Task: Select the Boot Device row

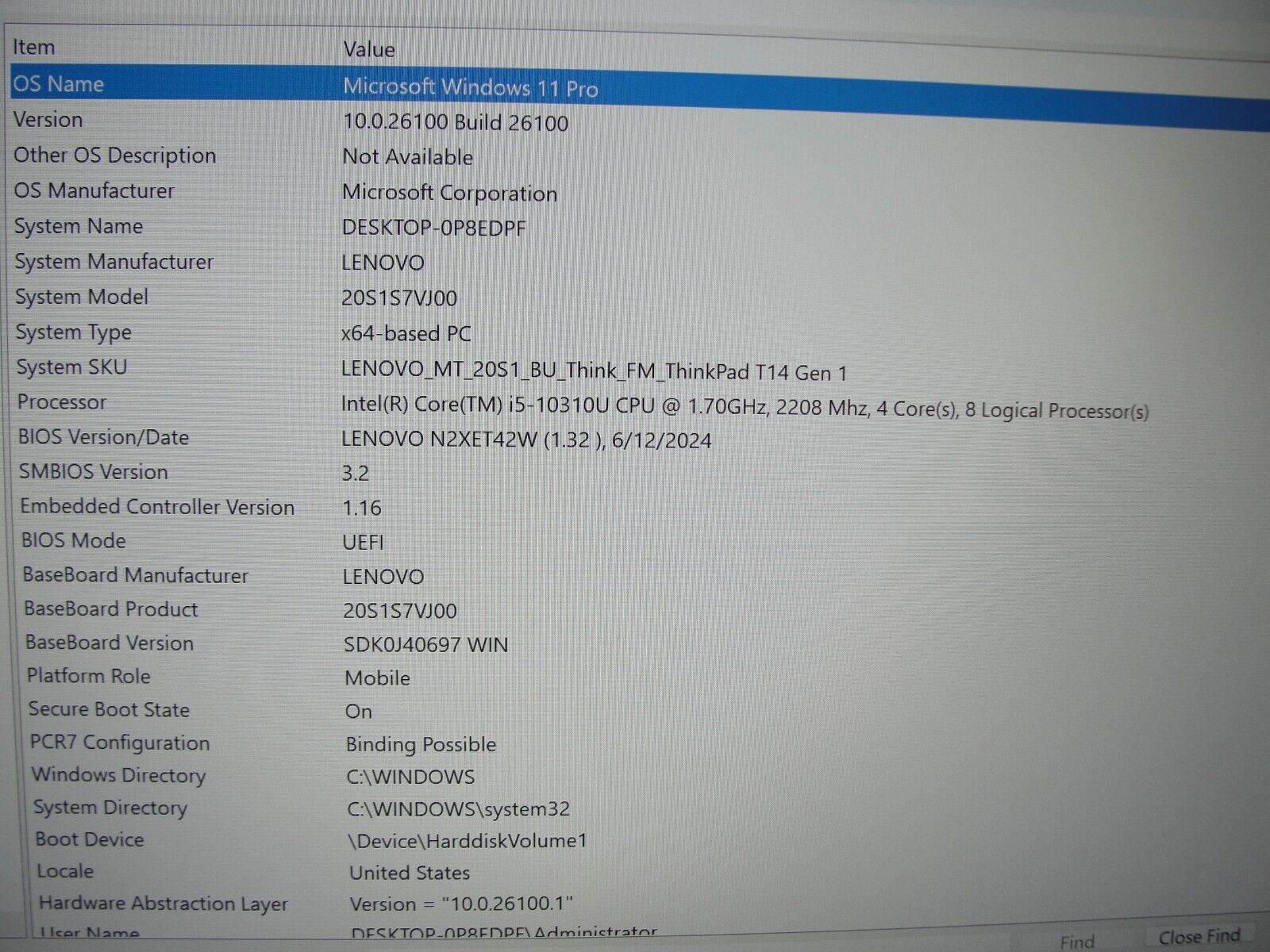Action: (x=317, y=840)
